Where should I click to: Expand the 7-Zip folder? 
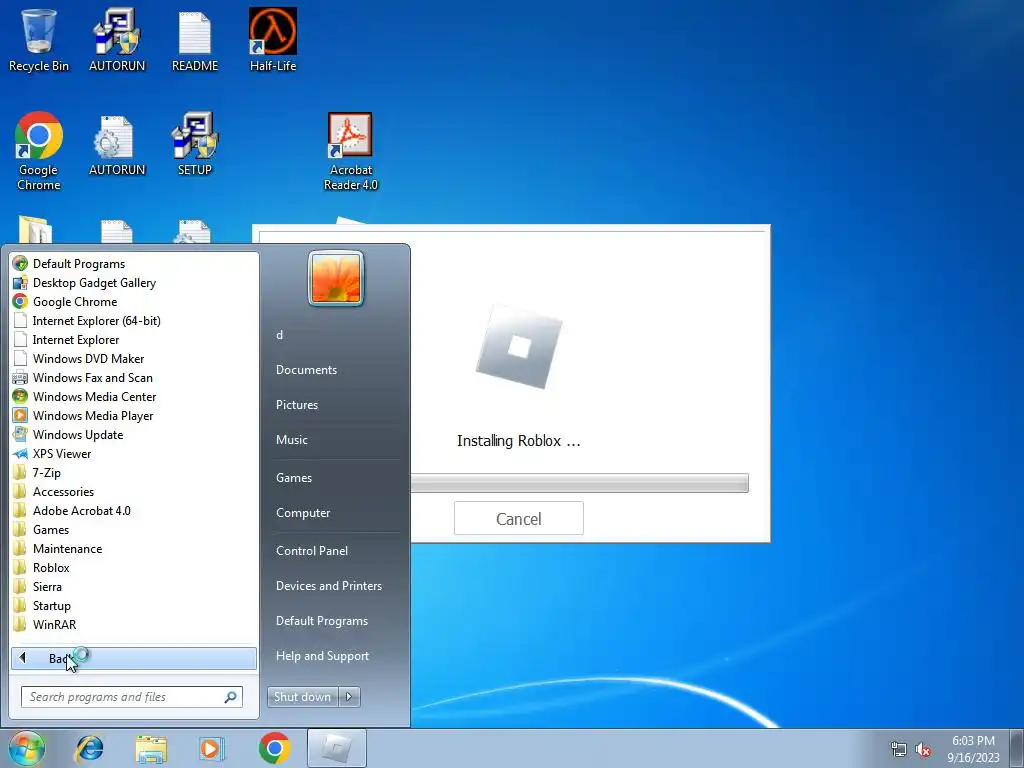134,472
